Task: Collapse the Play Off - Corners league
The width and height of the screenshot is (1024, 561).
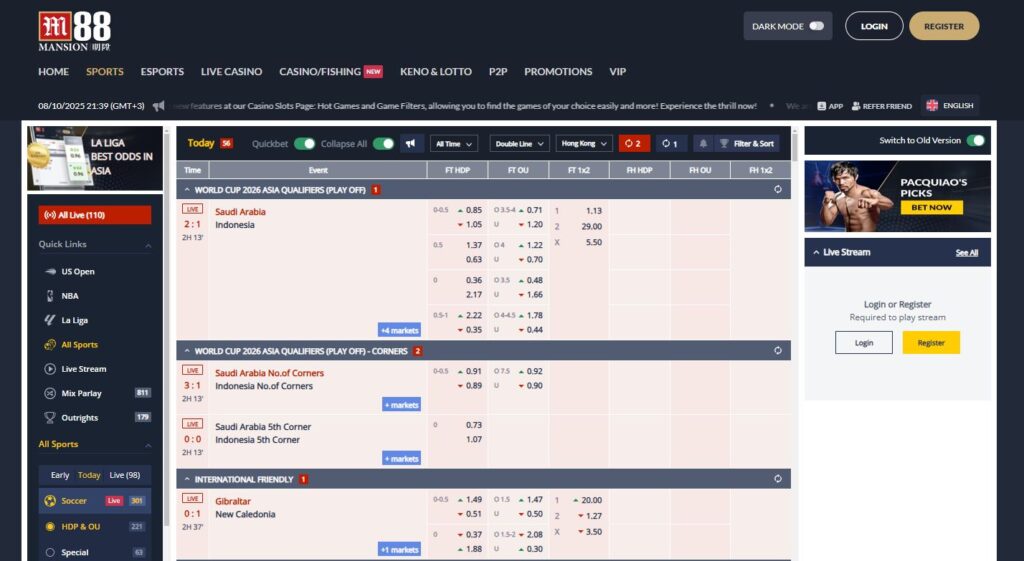Action: pyautogui.click(x=187, y=351)
